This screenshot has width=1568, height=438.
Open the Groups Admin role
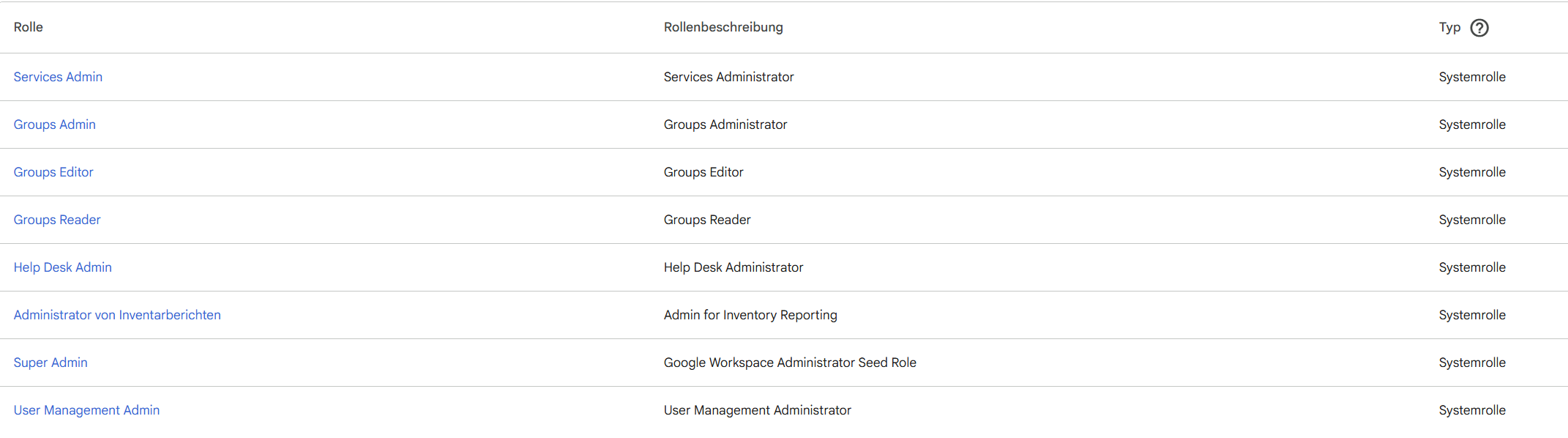(x=54, y=125)
